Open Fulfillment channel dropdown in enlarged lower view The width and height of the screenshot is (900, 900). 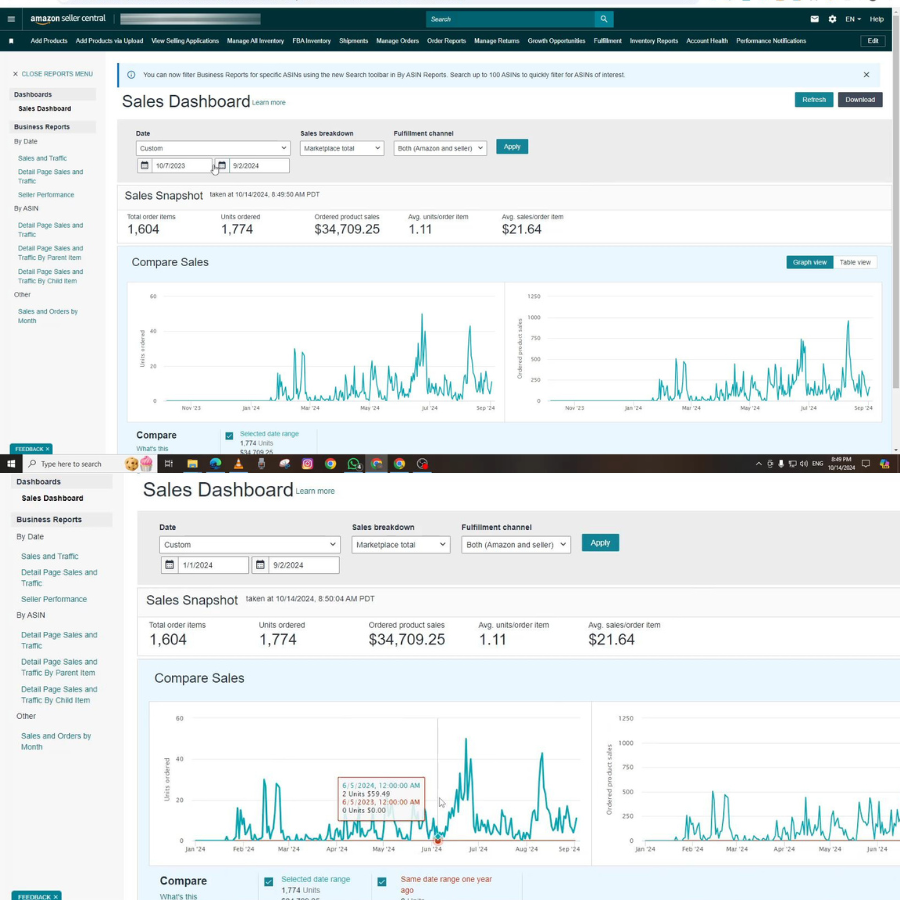516,545
